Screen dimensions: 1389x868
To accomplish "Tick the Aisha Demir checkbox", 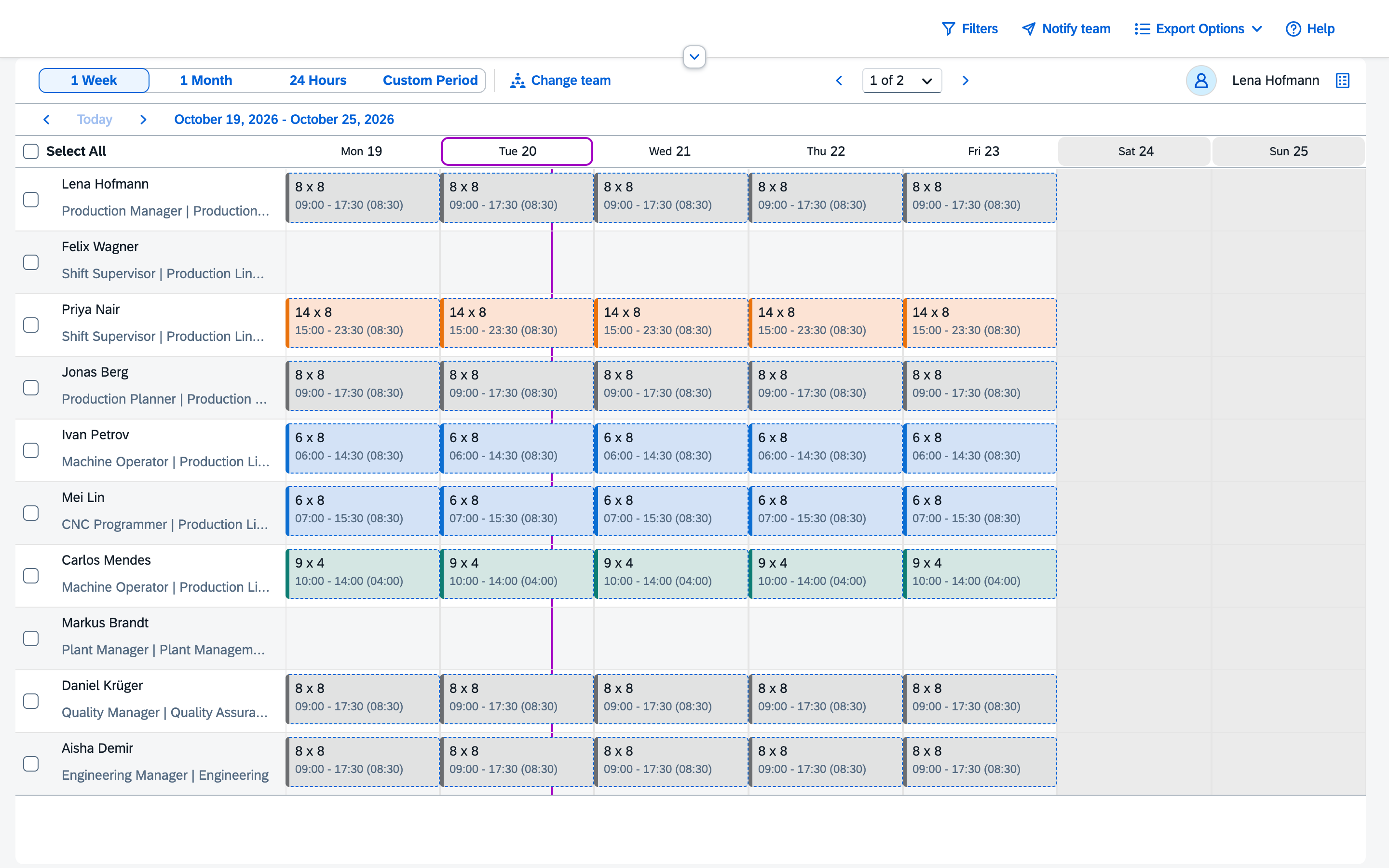I will [x=31, y=763].
